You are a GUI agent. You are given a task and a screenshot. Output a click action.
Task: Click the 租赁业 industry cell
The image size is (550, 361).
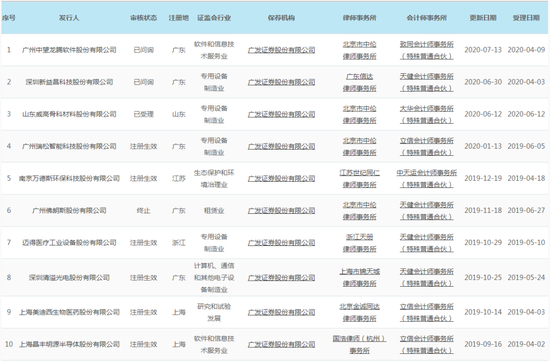214,210
